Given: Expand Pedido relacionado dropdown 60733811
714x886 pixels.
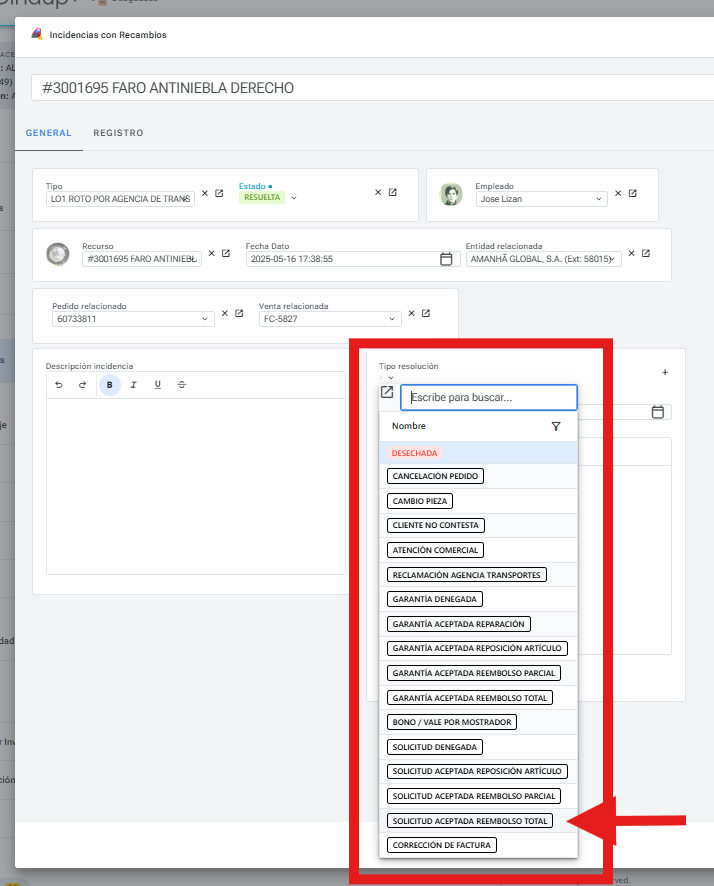Looking at the screenshot, I should (205, 319).
